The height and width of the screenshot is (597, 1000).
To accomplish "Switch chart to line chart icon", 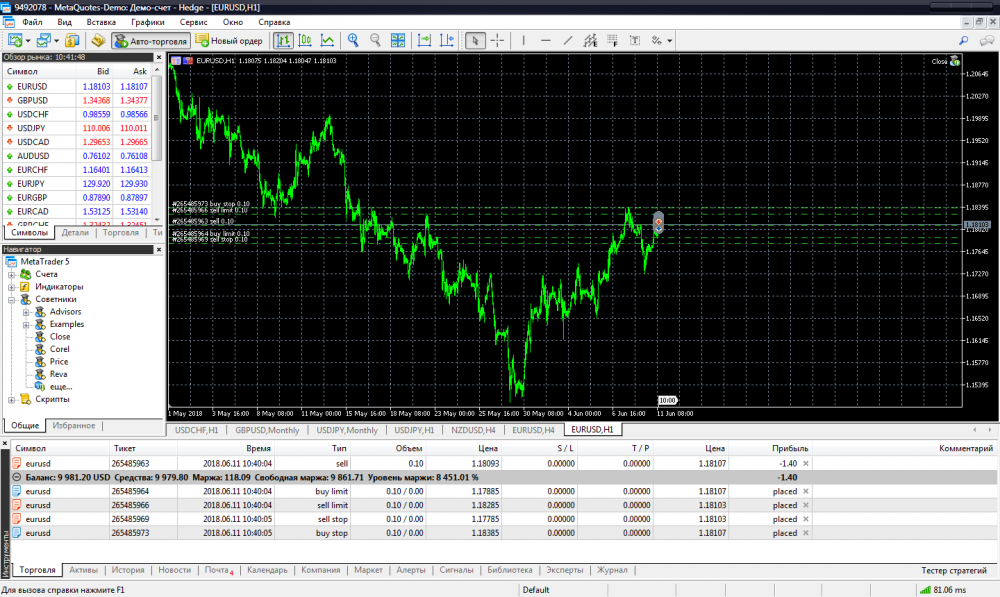I will coord(327,41).
